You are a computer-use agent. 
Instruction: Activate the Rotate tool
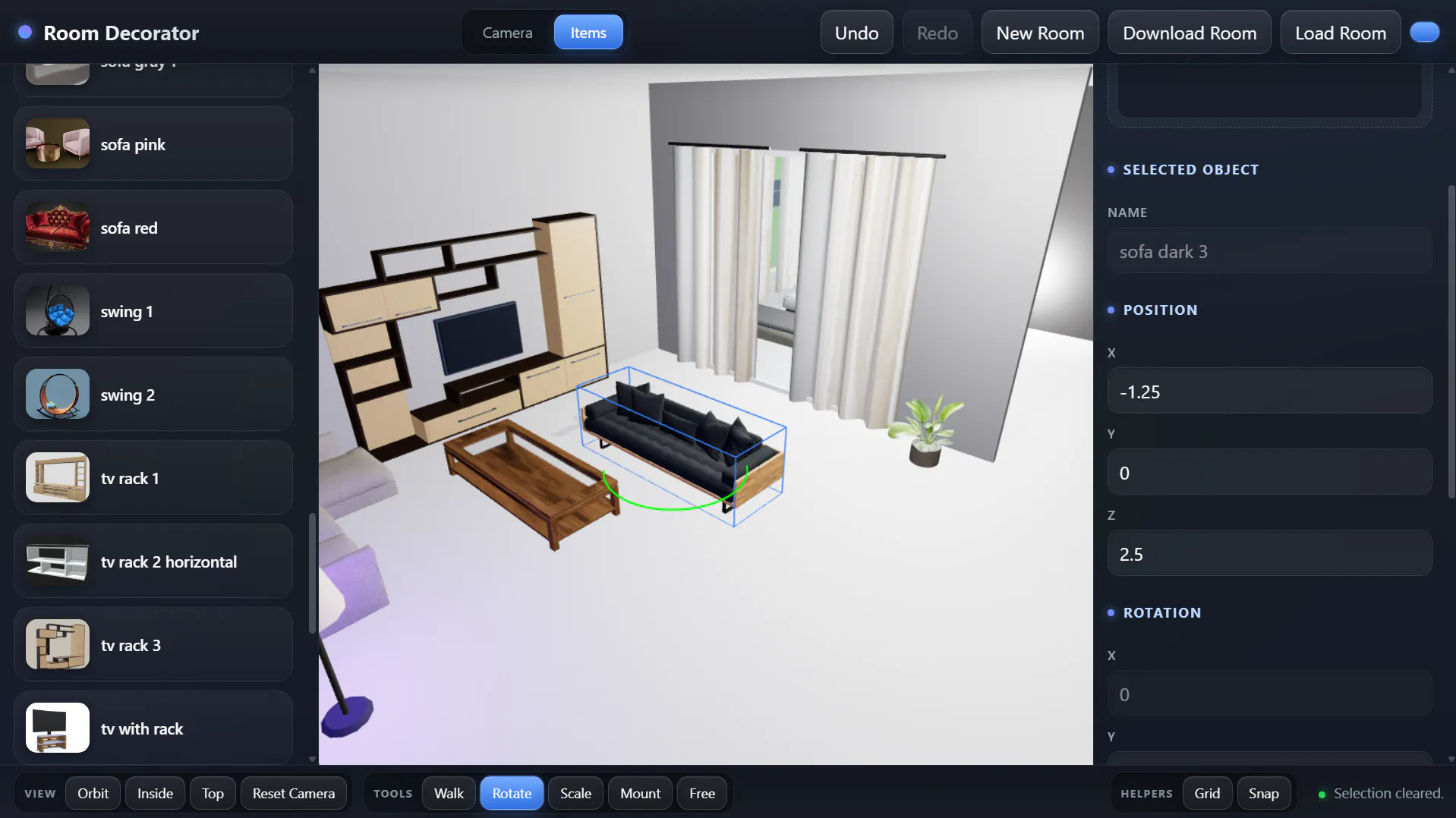(x=512, y=793)
